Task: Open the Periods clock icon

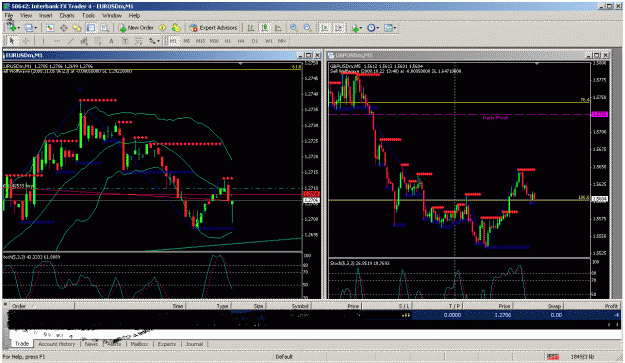Action: click(x=371, y=27)
